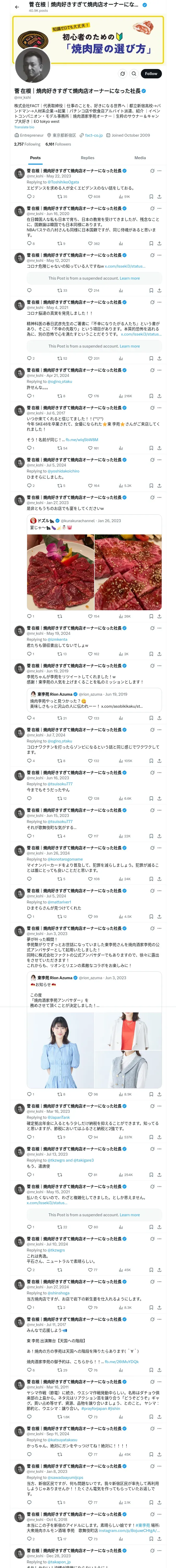Like the May 22, 2023 reply post
Image resolution: width=176 pixels, height=1568 pixels.
[91, 197]
